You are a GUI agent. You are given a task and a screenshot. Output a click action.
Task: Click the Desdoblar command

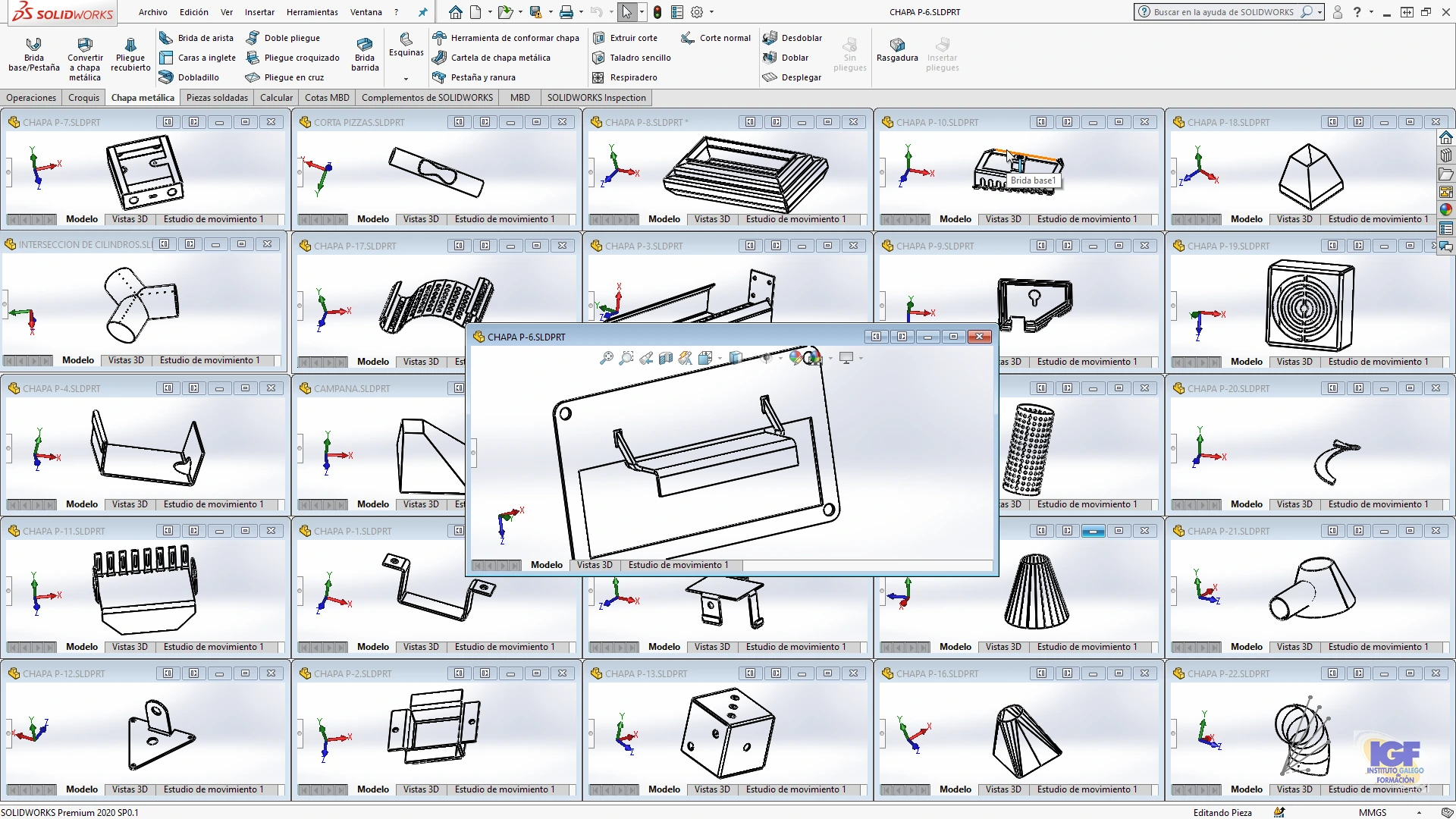(792, 38)
